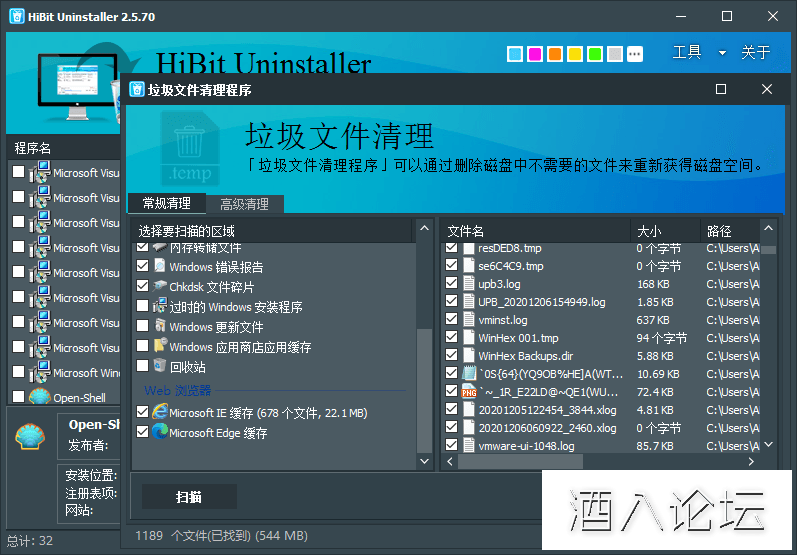Enable the 回收站 checkbox
Viewport: 797px width, 555px height.
[x=142, y=366]
